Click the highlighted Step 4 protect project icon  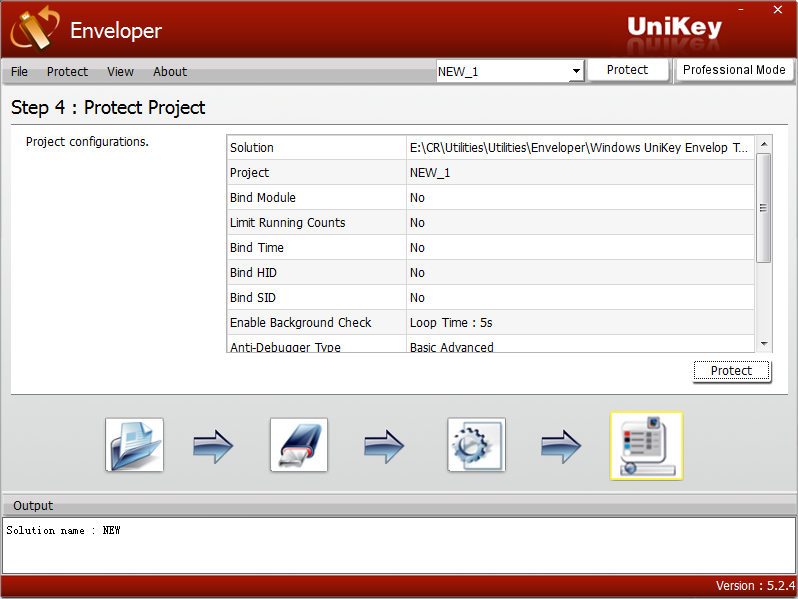point(646,446)
